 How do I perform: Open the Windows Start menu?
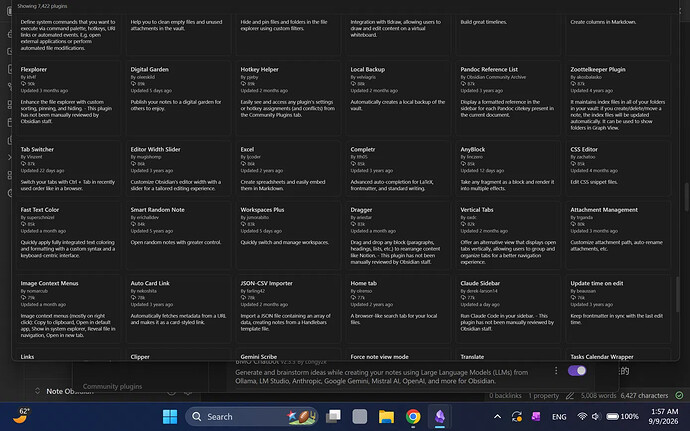tap(170, 416)
